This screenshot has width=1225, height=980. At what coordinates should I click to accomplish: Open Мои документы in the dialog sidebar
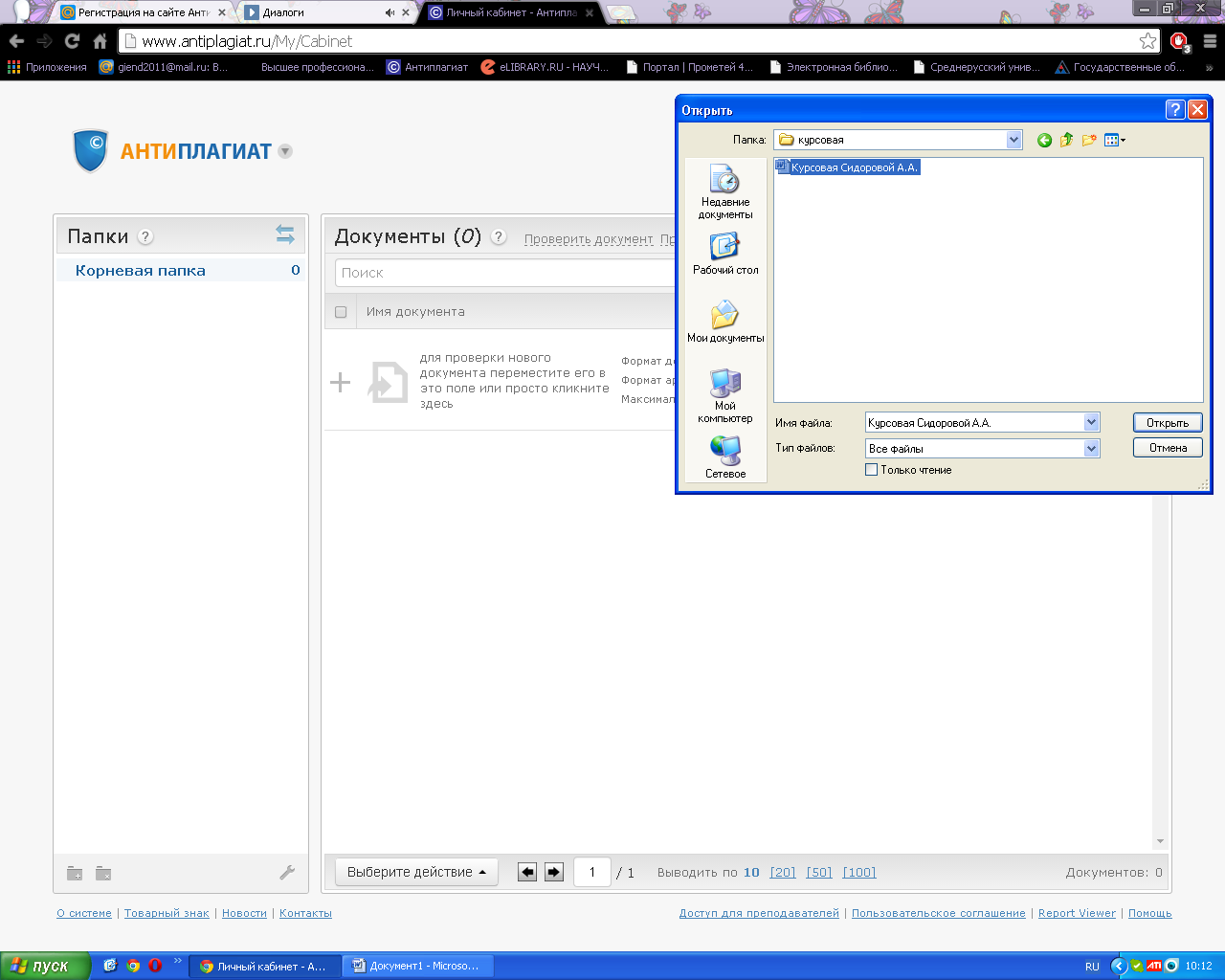[x=725, y=322]
